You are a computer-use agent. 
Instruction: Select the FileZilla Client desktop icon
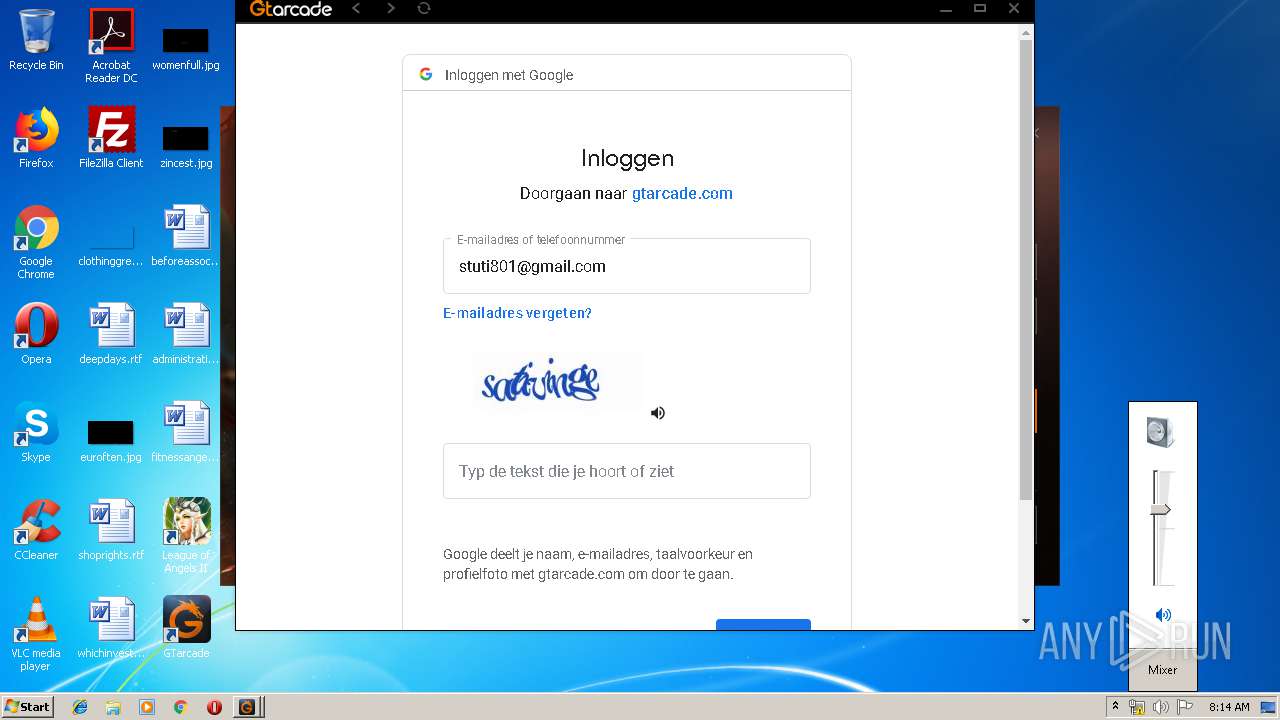111,138
